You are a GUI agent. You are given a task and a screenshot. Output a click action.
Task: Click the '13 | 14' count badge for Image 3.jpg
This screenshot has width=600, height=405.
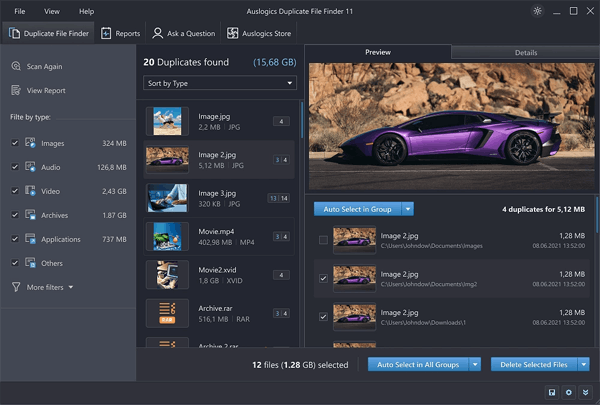[279, 198]
